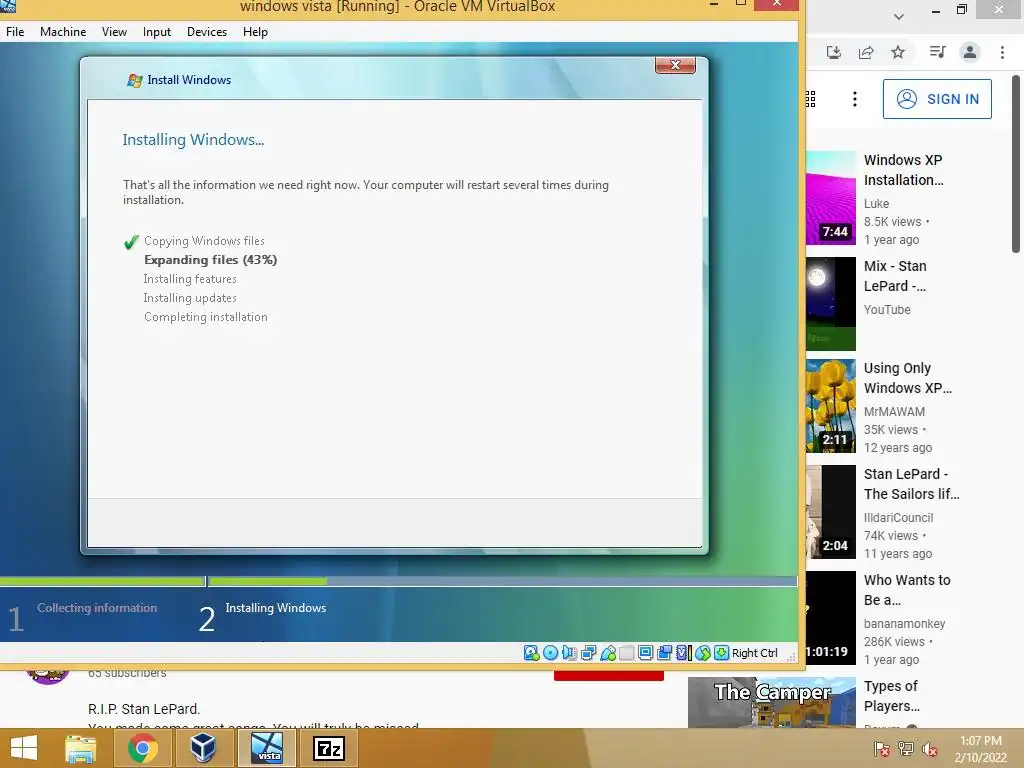Viewport: 1024px width, 768px height.
Task: Click the Installing updates step text
Action: [190, 297]
